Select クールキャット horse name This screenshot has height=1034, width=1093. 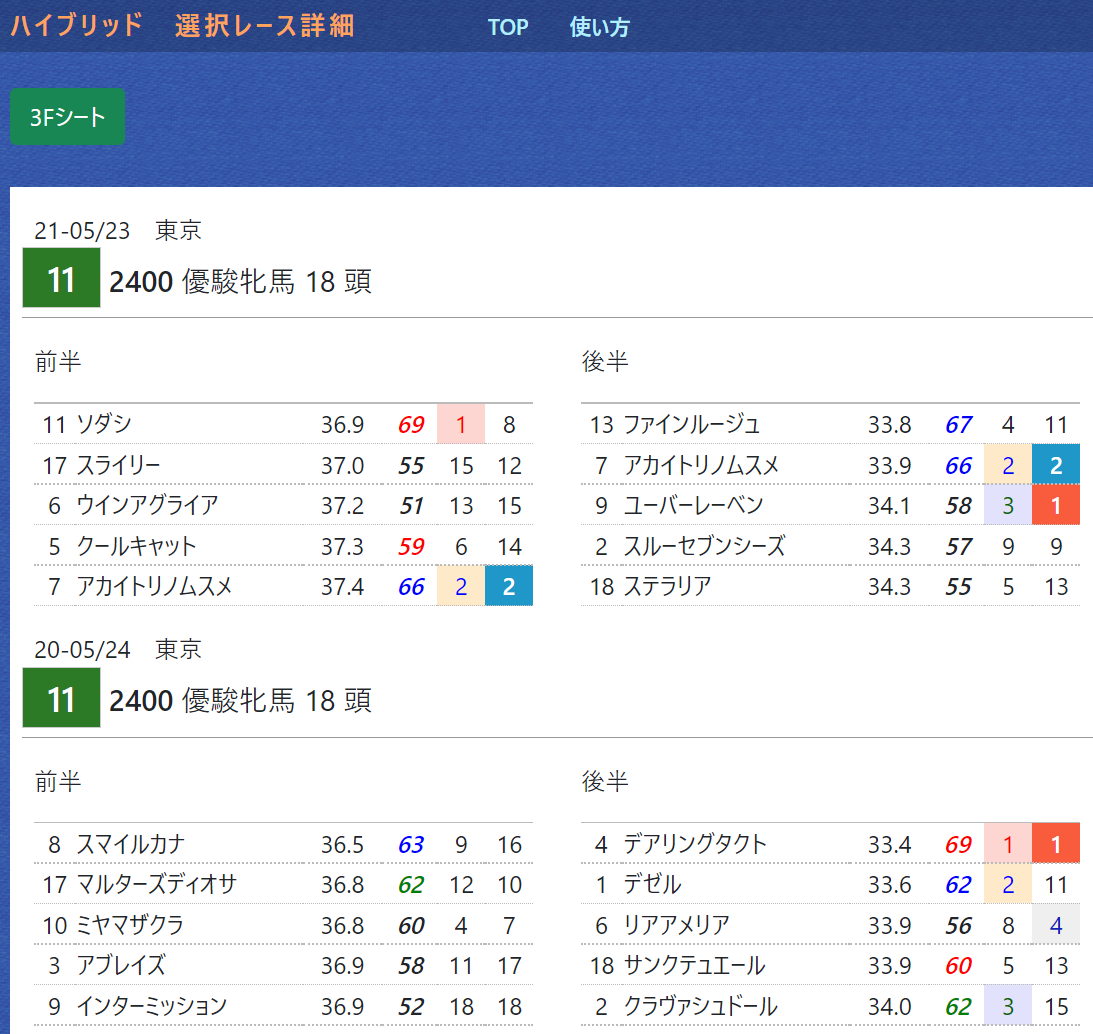click(x=137, y=546)
